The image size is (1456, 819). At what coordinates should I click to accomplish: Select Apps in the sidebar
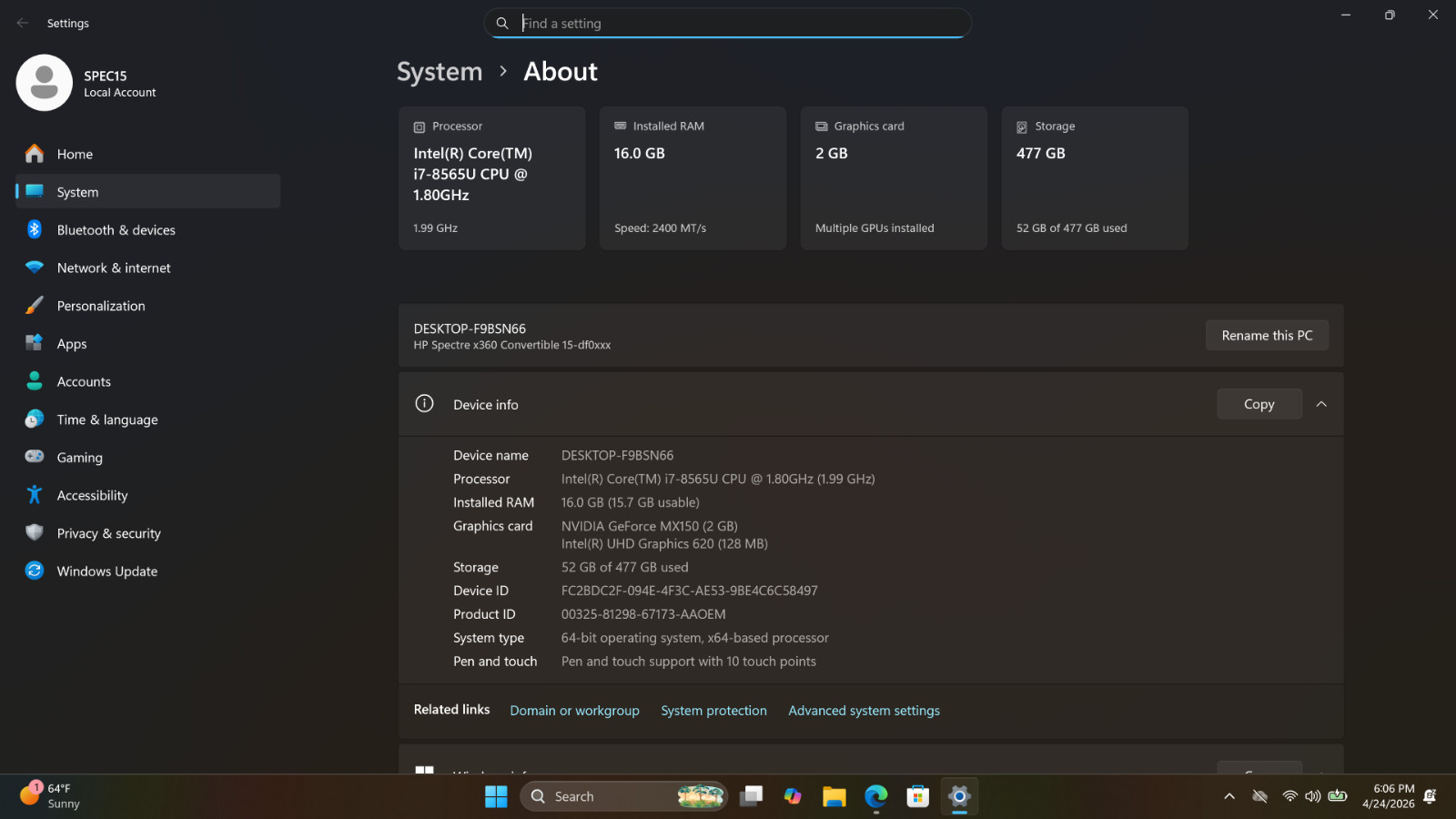point(147,343)
